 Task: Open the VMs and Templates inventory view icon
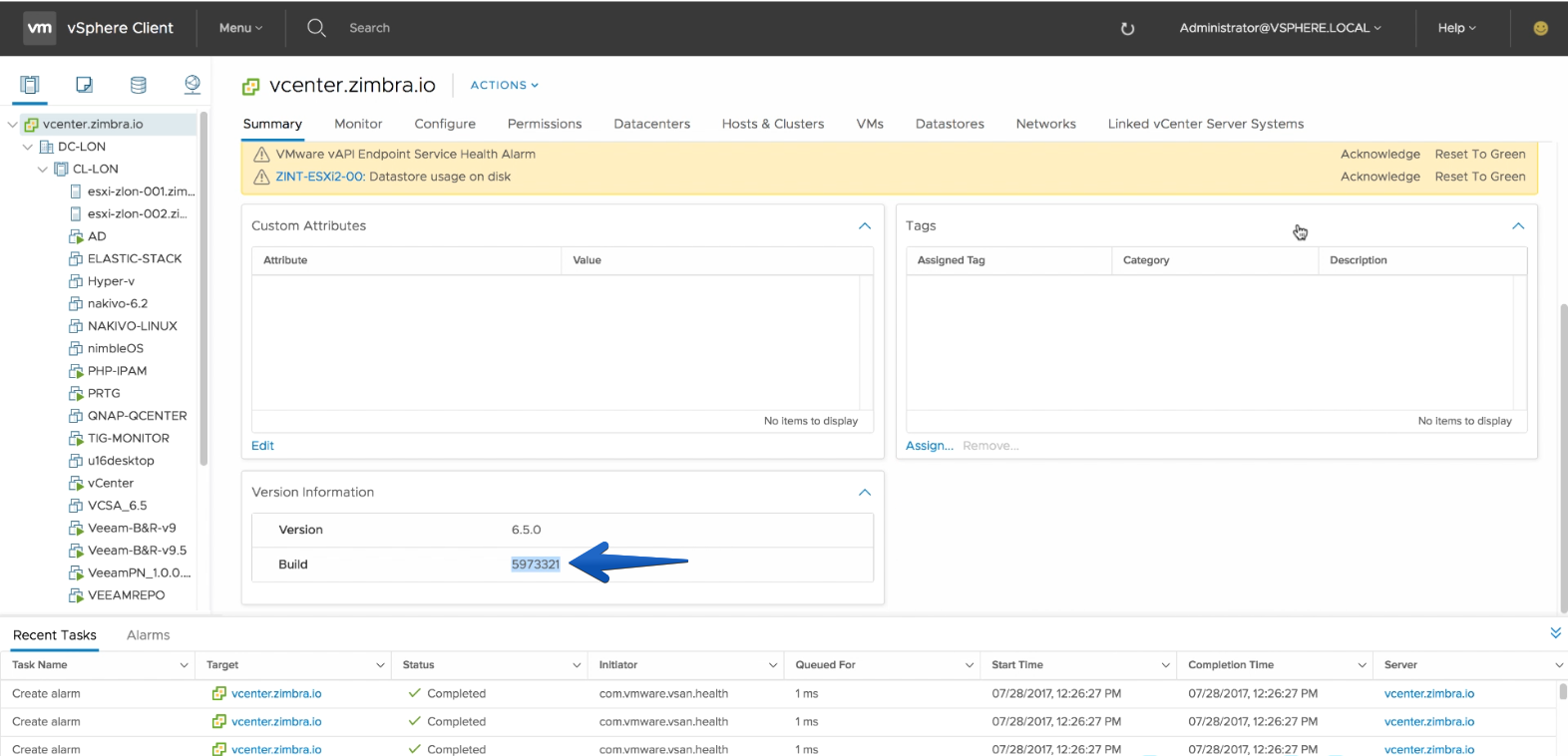(85, 85)
